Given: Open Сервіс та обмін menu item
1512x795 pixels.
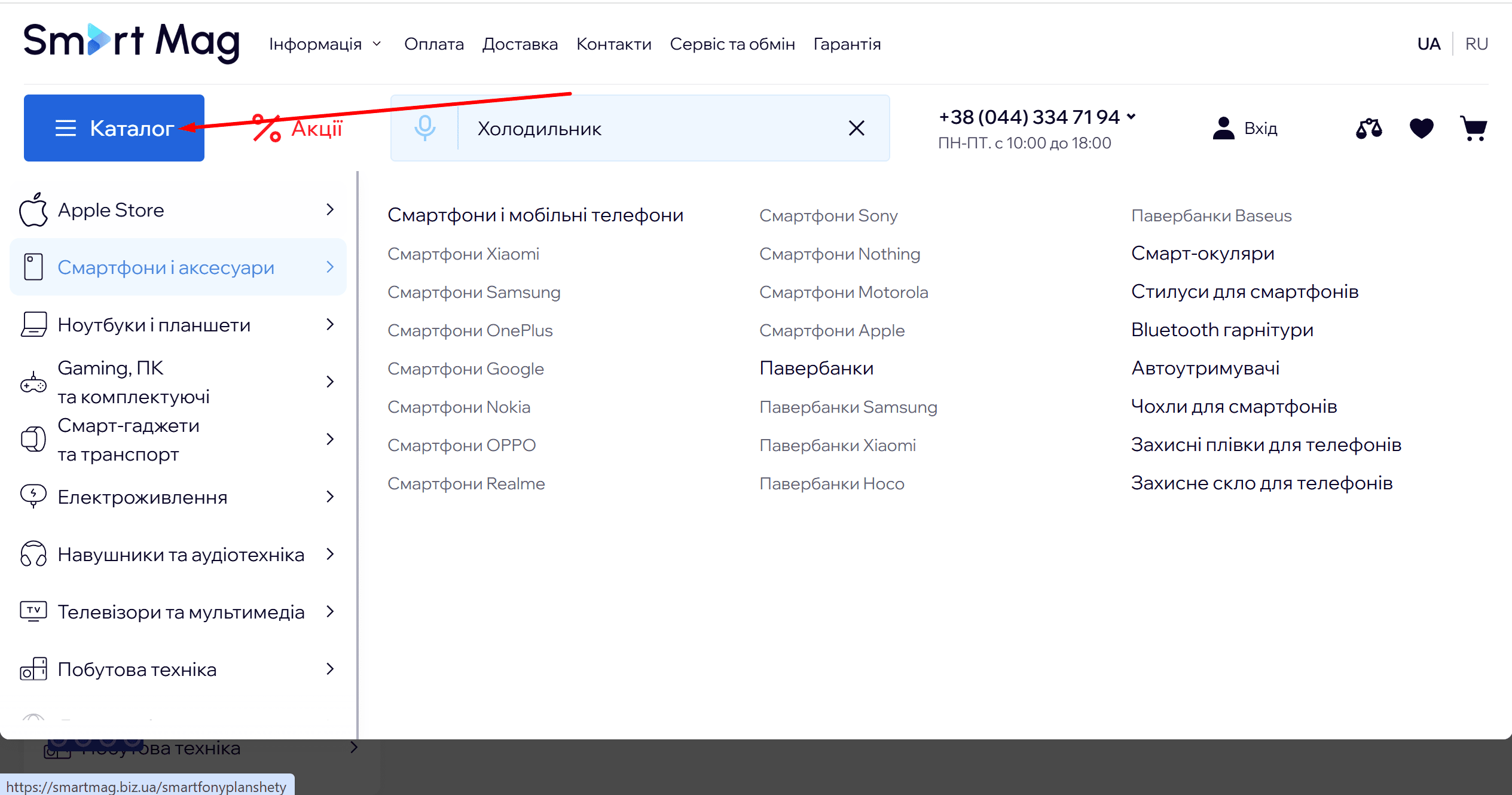Looking at the screenshot, I should pyautogui.click(x=732, y=44).
